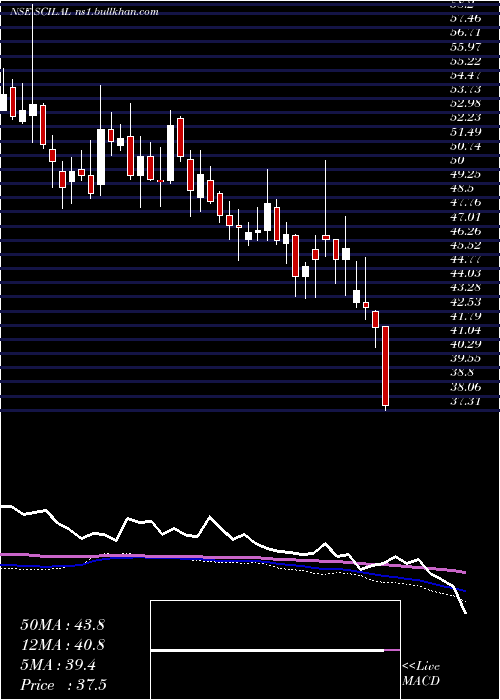Image resolution: width=500 pixels, height=700 pixels.
Task: Select the 44.03 price axis label
Action: (467, 274)
